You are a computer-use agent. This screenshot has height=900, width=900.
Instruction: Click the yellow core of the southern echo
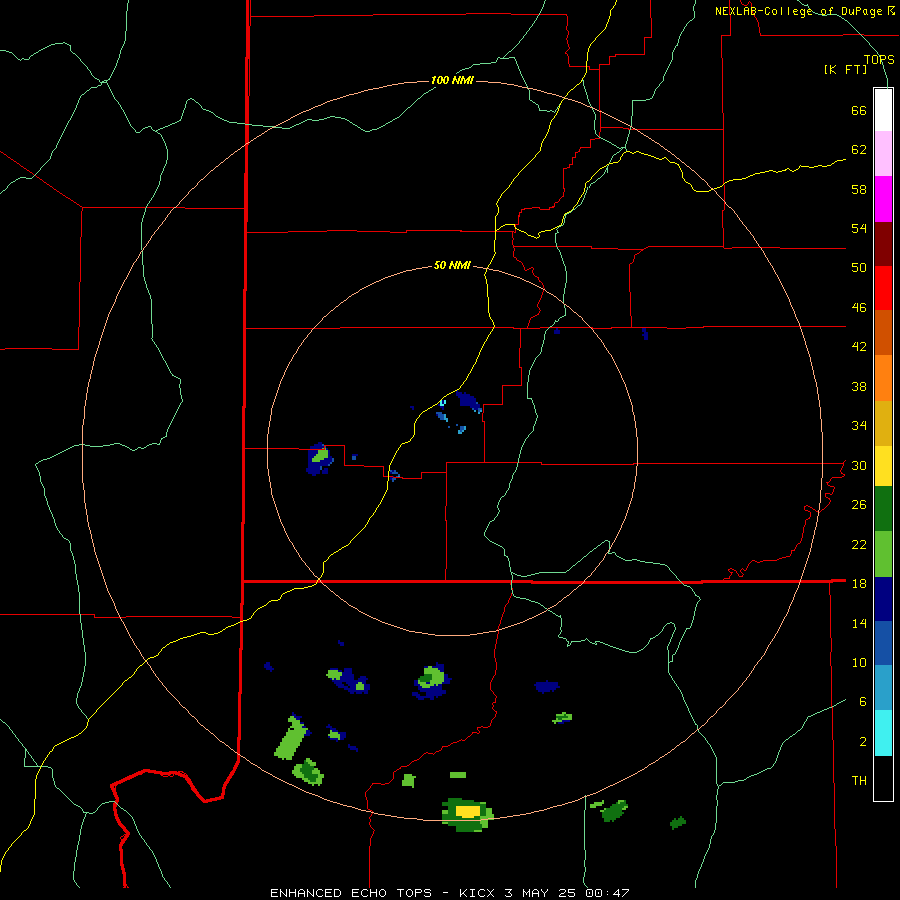[467, 811]
